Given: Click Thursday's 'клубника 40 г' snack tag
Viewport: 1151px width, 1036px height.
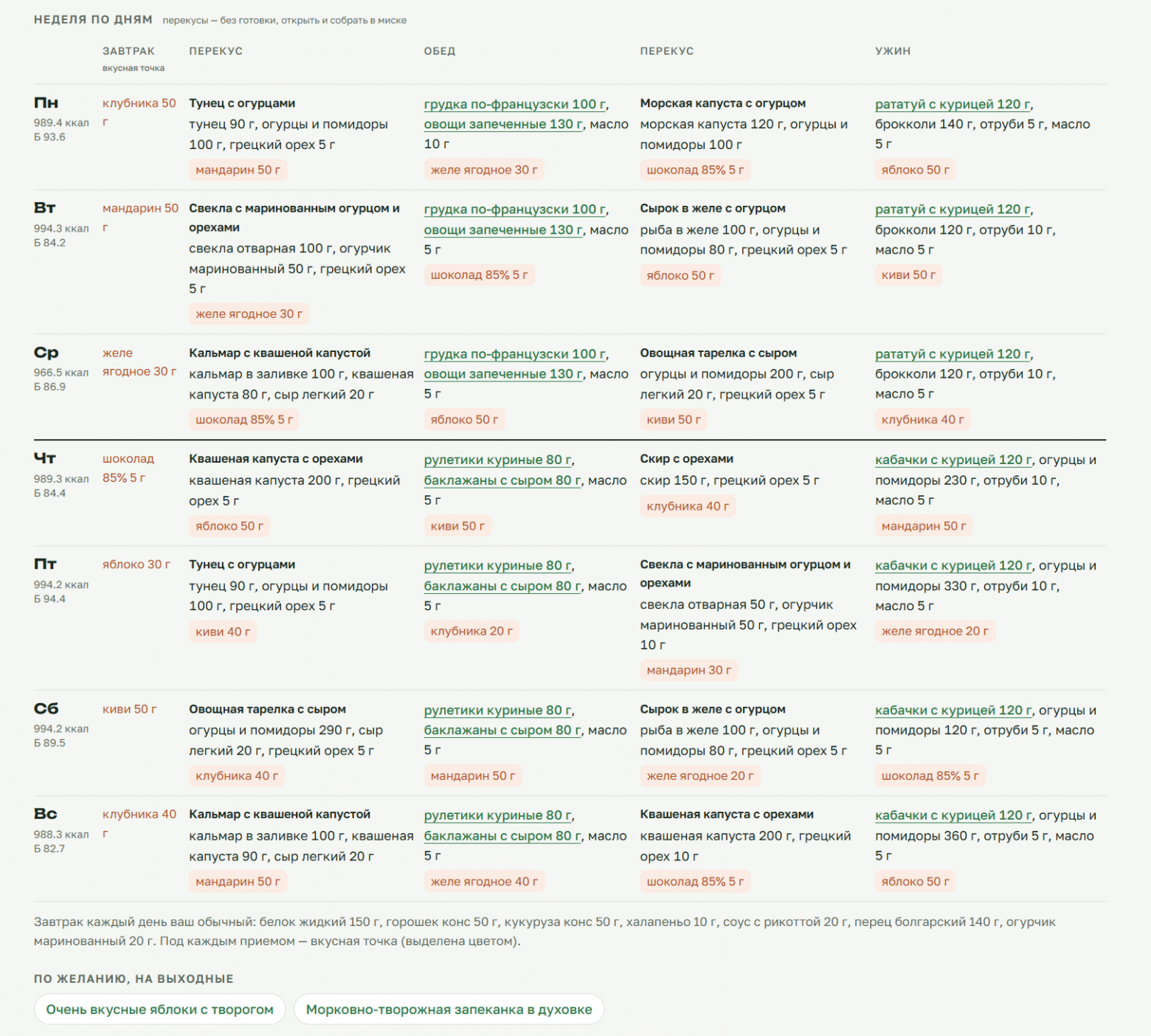Looking at the screenshot, I should (688, 506).
